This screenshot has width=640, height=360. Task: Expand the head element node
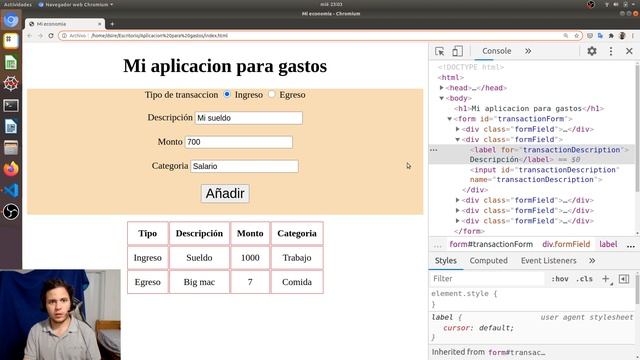click(442, 88)
